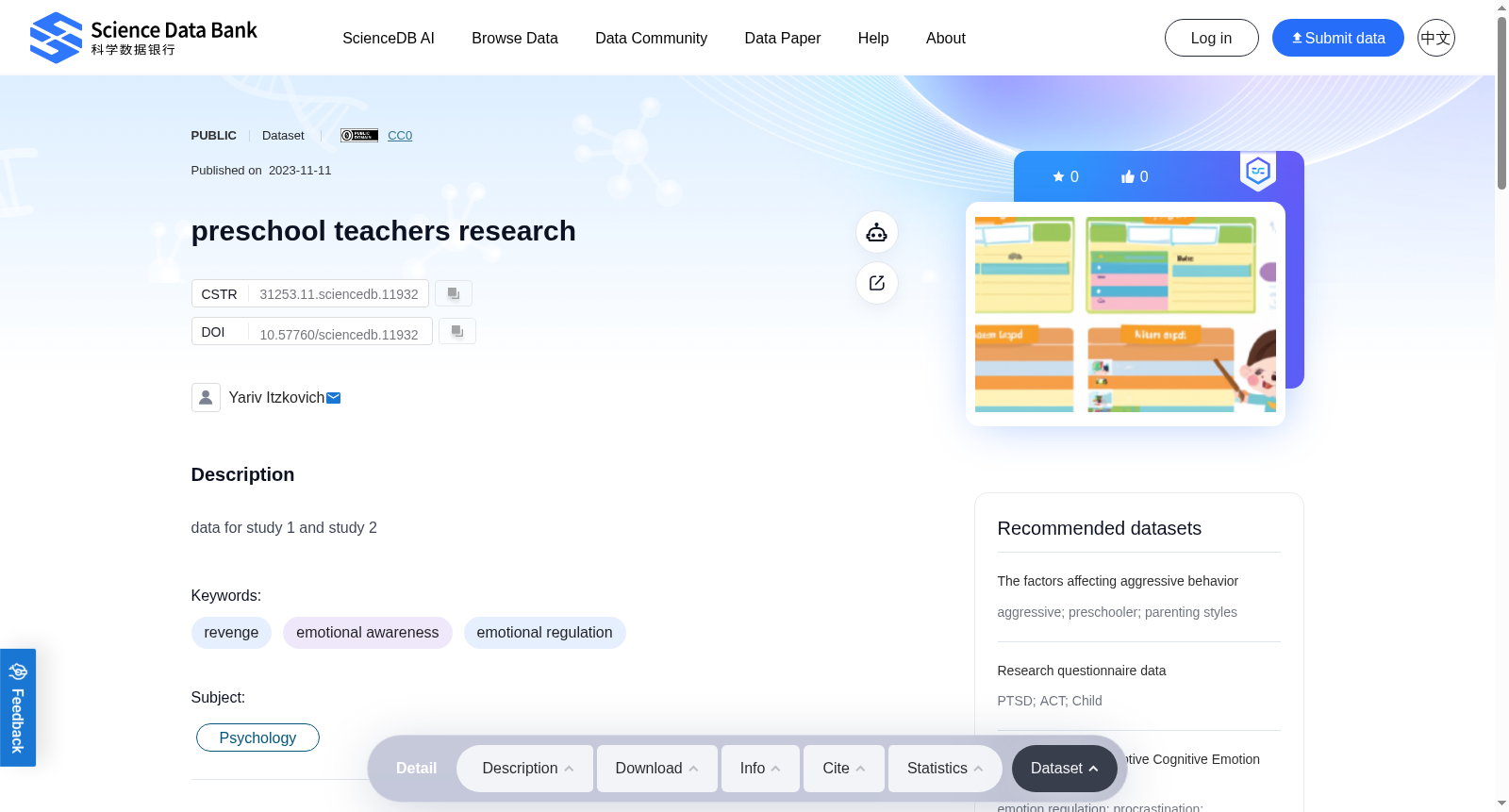
Task: Click the title 'preschool teachers research'
Action: click(383, 231)
